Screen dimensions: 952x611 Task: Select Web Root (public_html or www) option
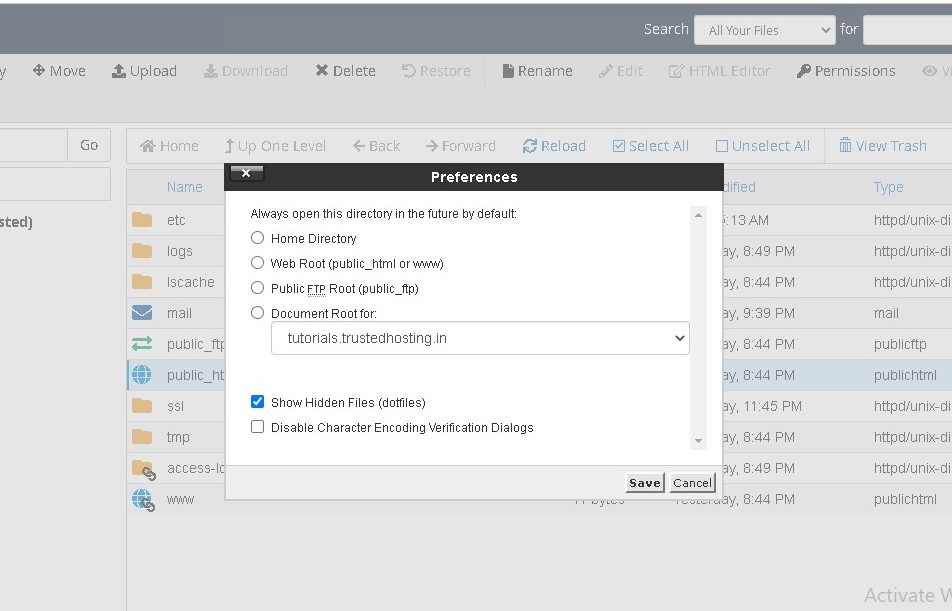(x=257, y=262)
